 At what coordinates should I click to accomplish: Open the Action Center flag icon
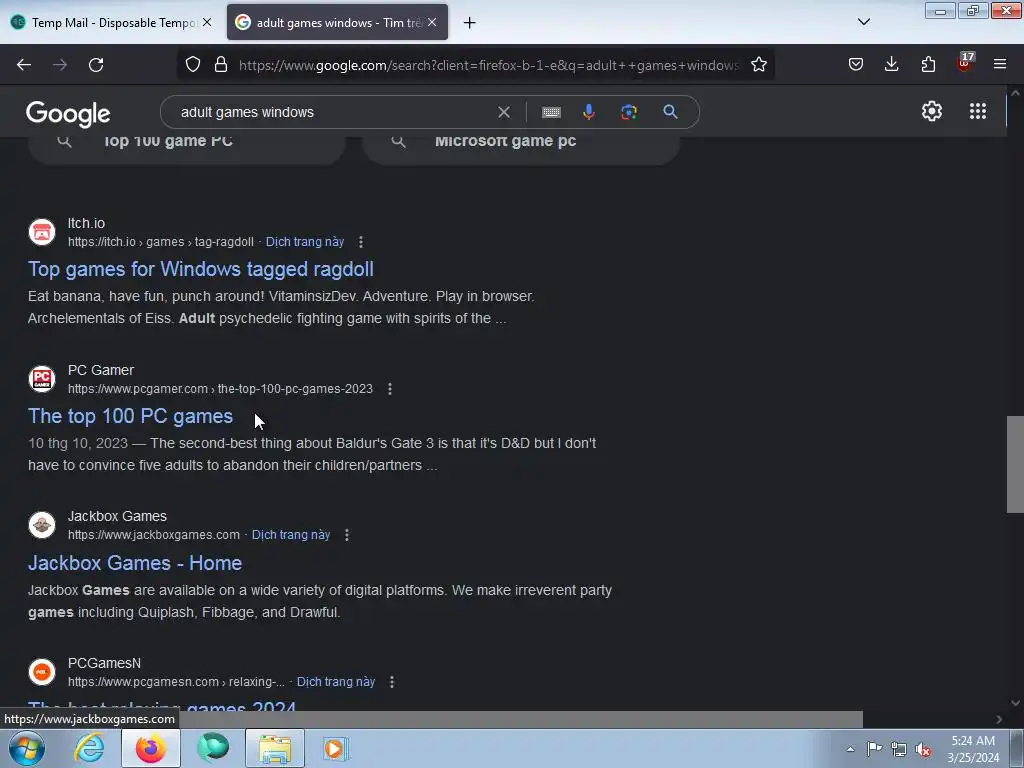pos(874,749)
